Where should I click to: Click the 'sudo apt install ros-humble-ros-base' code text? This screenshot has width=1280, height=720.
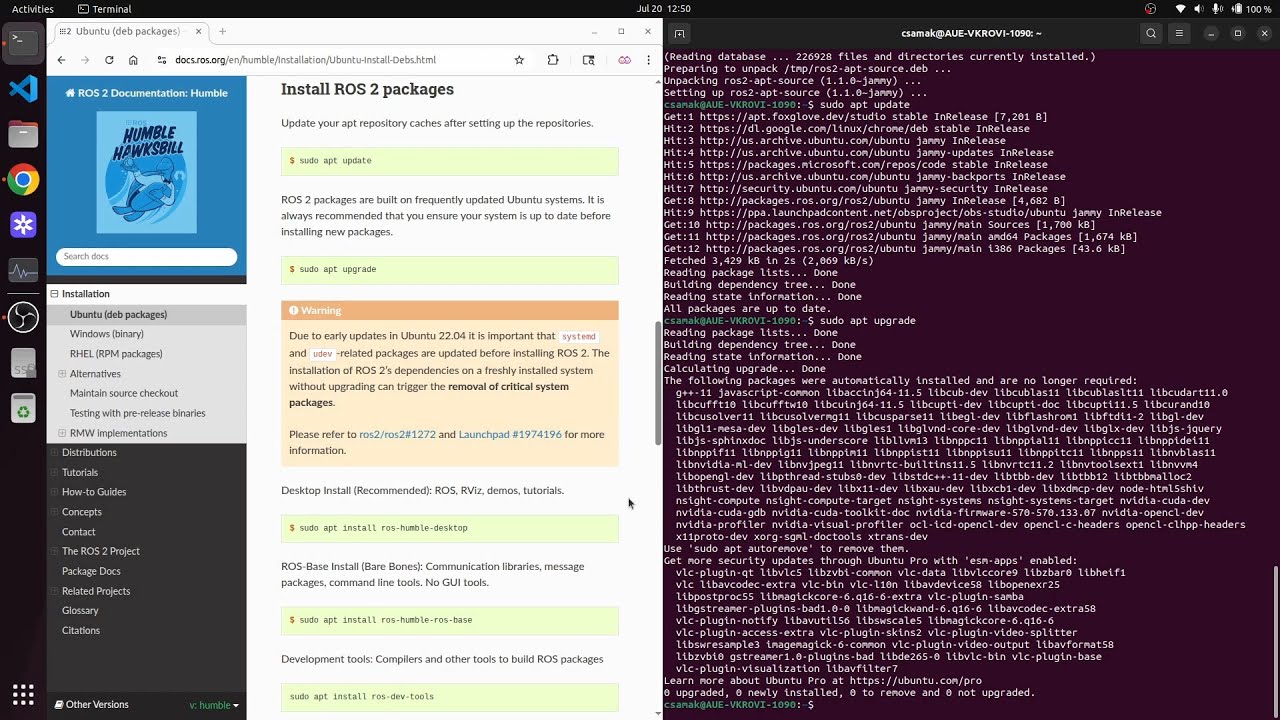point(385,620)
